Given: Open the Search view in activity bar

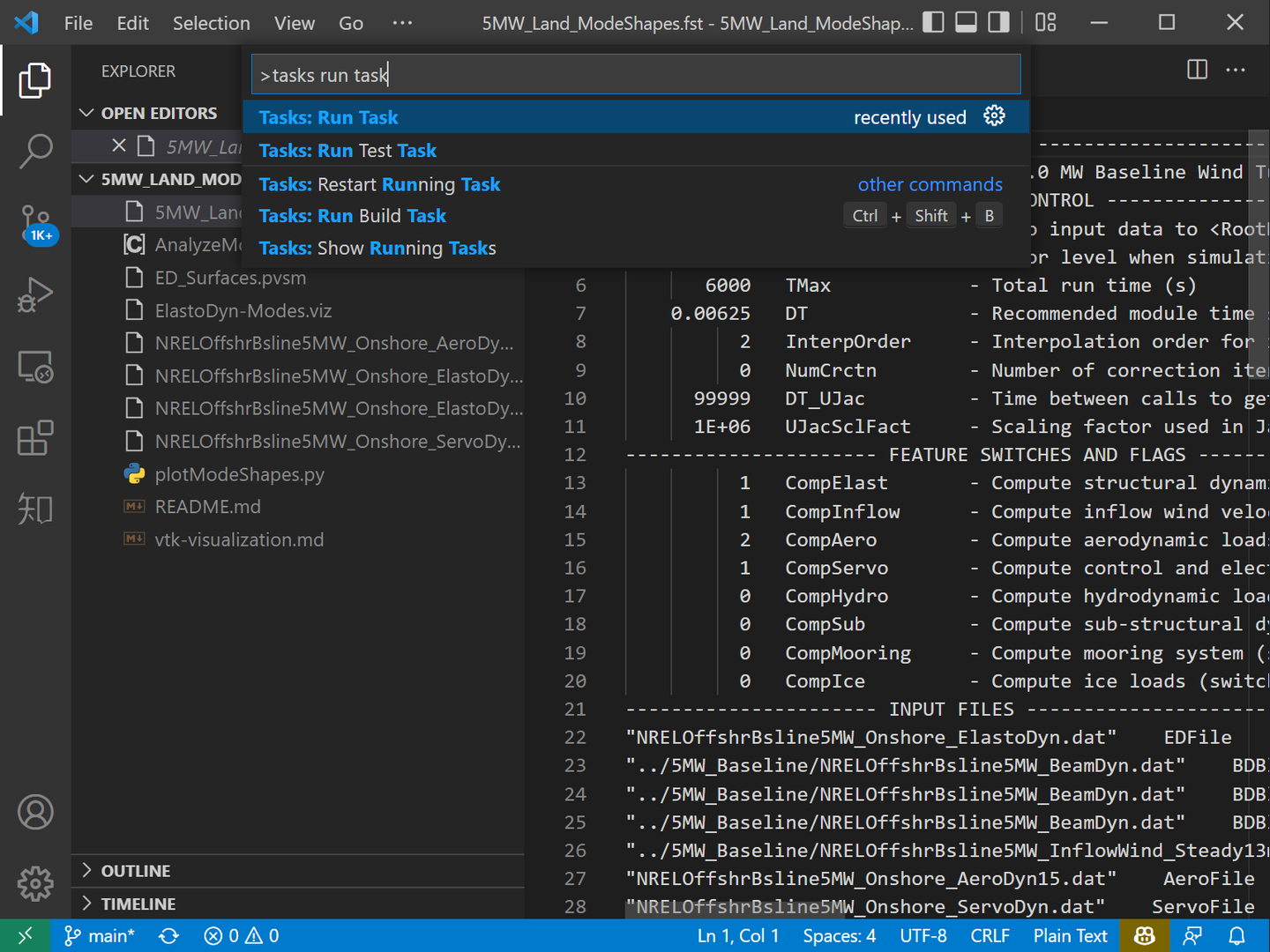Looking at the screenshot, I should [35, 151].
